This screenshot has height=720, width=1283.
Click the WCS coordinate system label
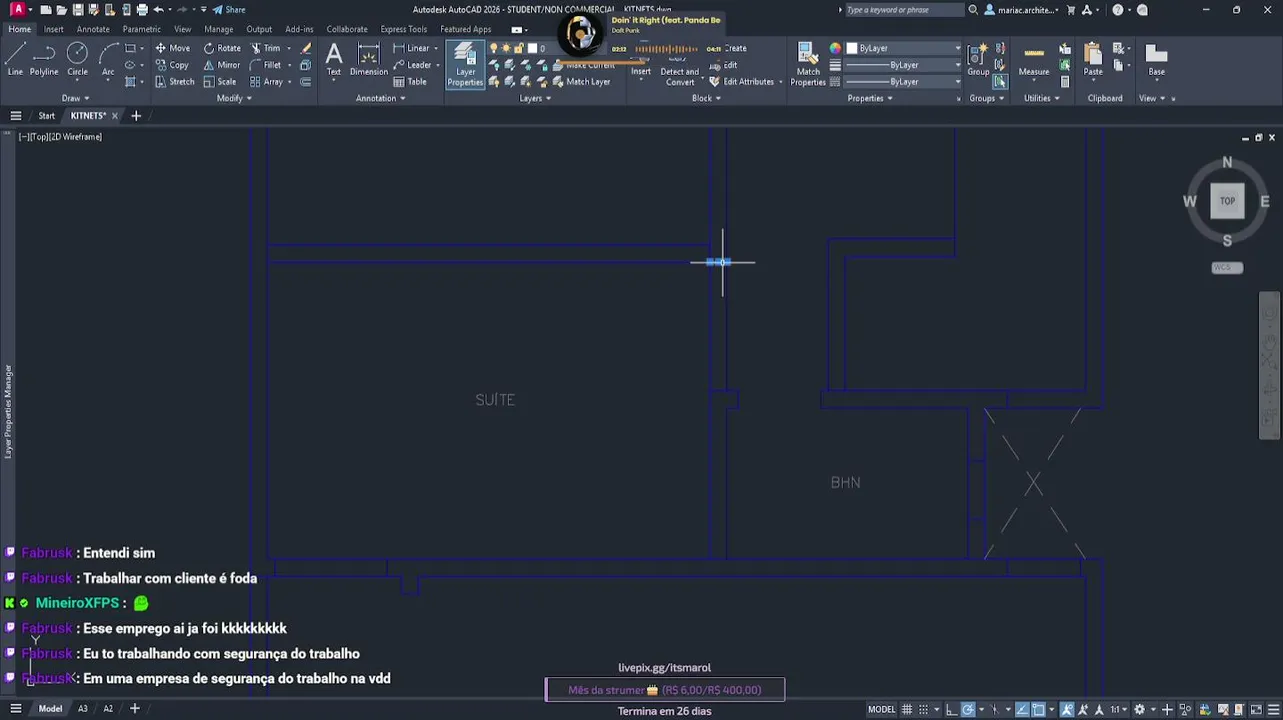pos(1227,268)
